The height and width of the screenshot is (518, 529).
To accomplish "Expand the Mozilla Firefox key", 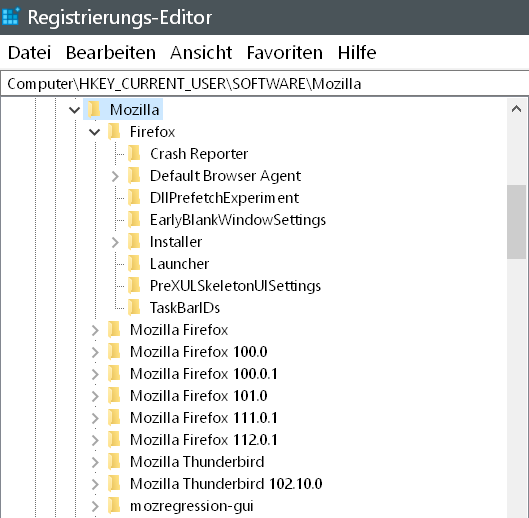I will (95, 330).
